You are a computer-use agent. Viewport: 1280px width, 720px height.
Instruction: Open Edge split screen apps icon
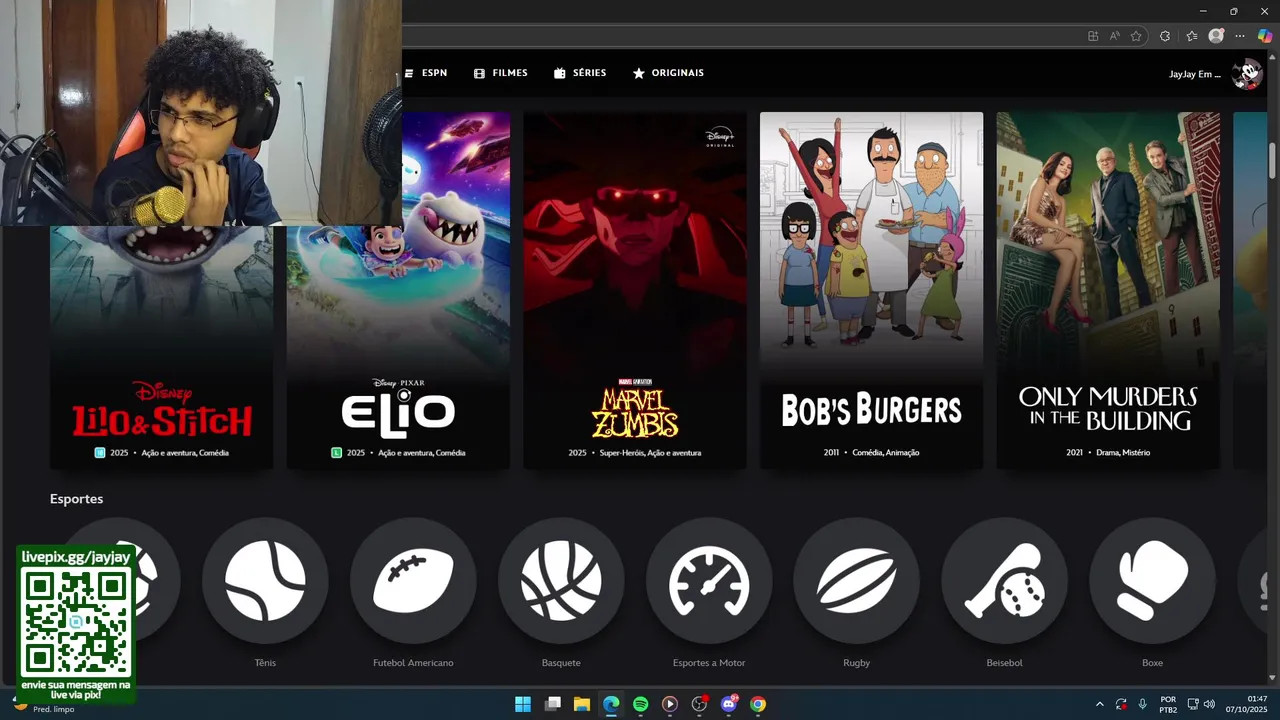pos(1093,36)
